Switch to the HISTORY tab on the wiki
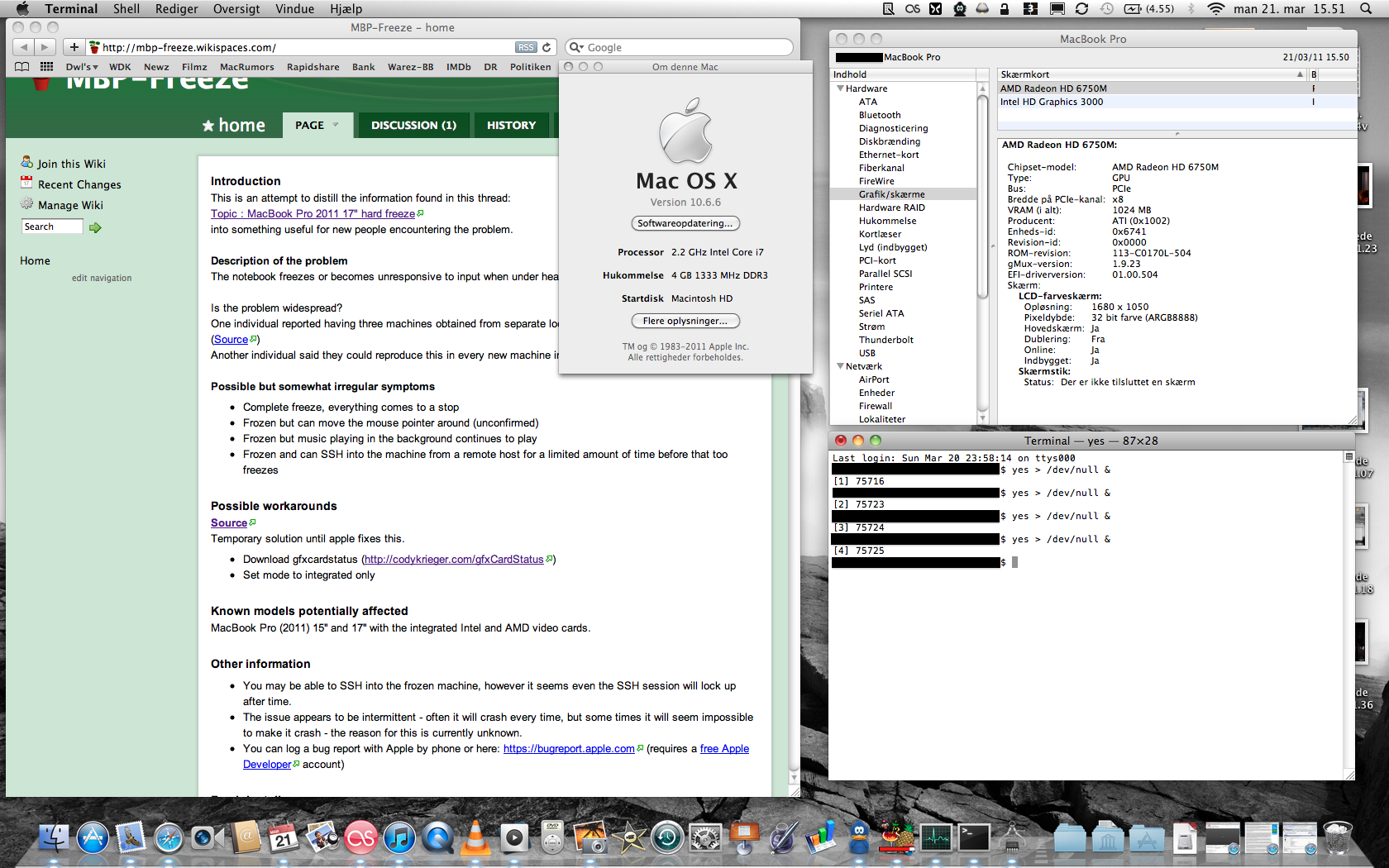Screen dimensions: 1389x868 pos(511,125)
